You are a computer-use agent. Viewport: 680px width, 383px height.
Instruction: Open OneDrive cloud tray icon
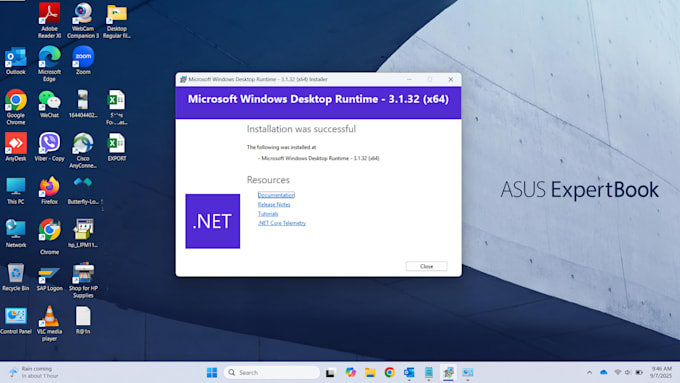[x=604, y=373]
